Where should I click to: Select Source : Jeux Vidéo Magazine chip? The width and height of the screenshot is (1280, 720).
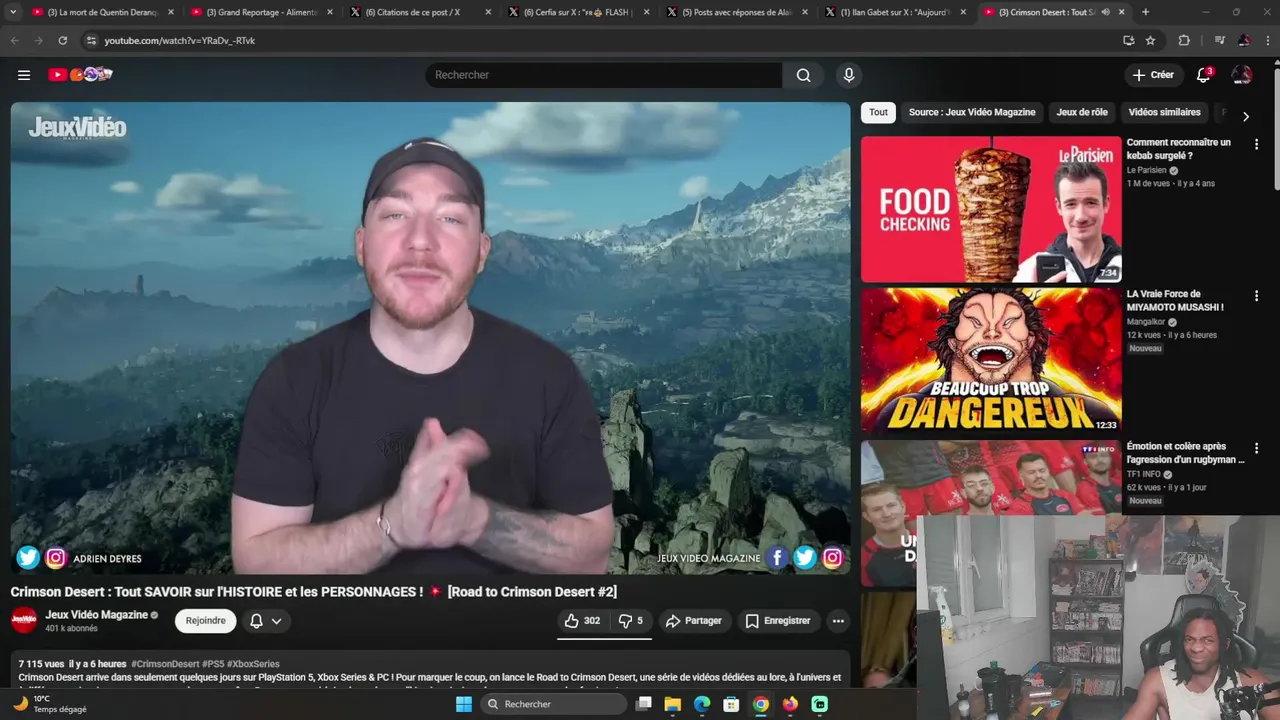pyautogui.click(x=972, y=112)
